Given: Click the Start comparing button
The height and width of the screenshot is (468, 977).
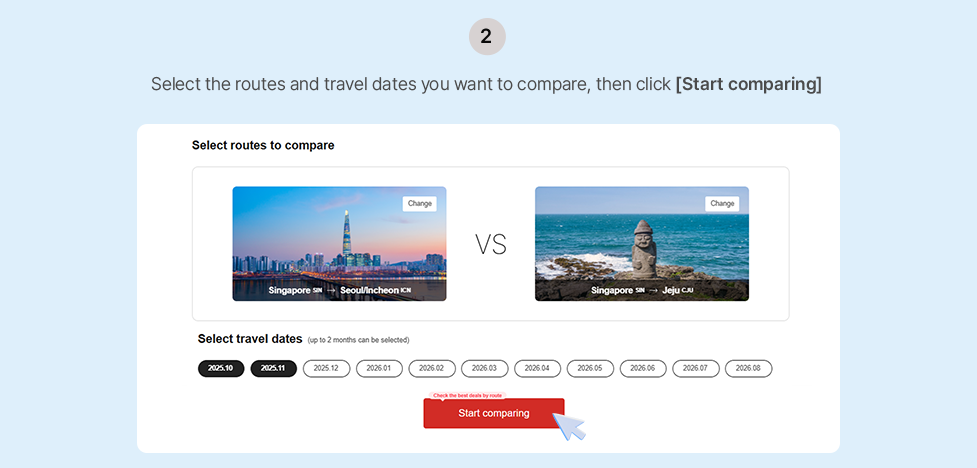Looking at the screenshot, I should point(493,413).
